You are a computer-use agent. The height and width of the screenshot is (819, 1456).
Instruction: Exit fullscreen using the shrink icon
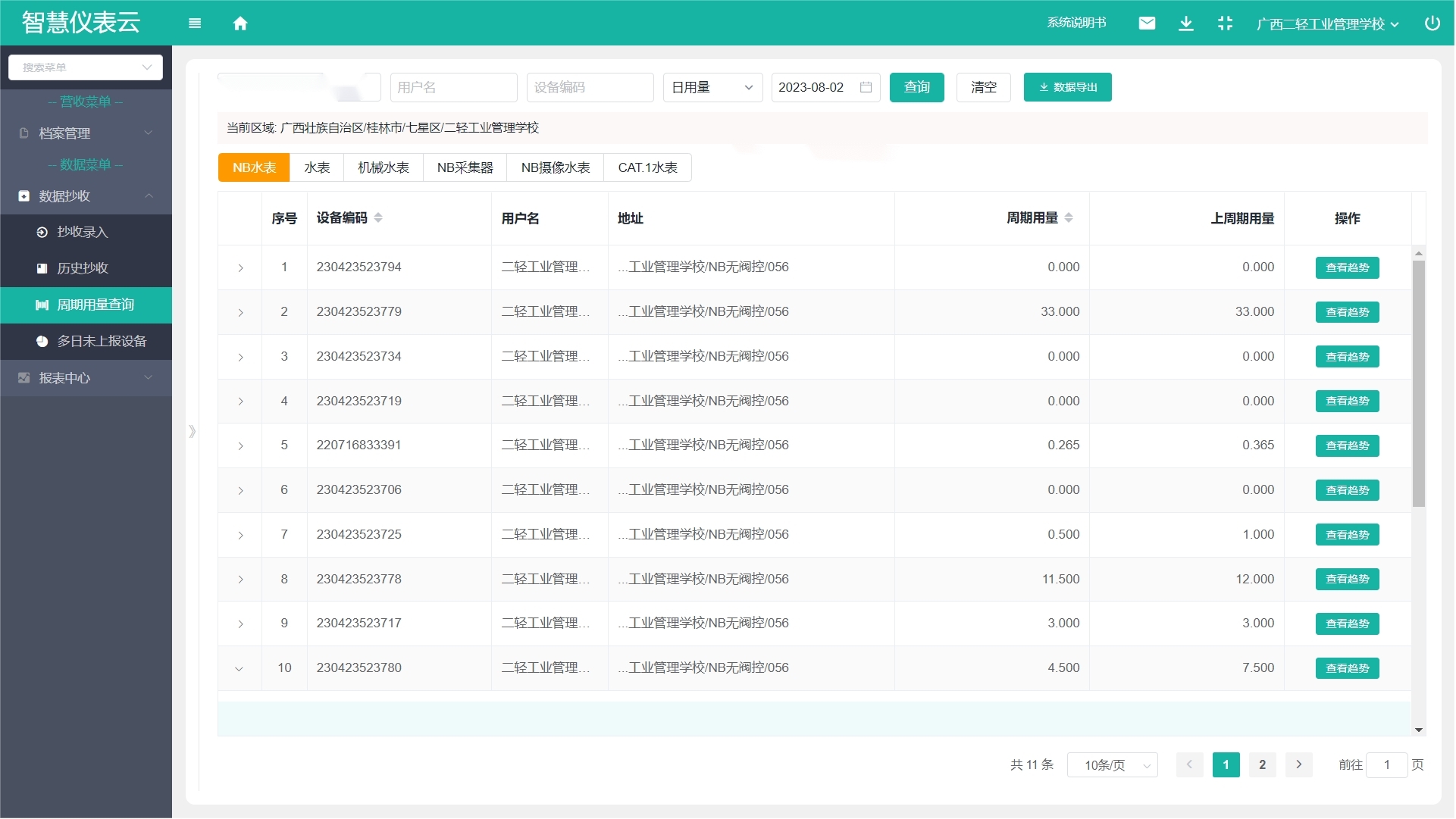coord(1225,23)
